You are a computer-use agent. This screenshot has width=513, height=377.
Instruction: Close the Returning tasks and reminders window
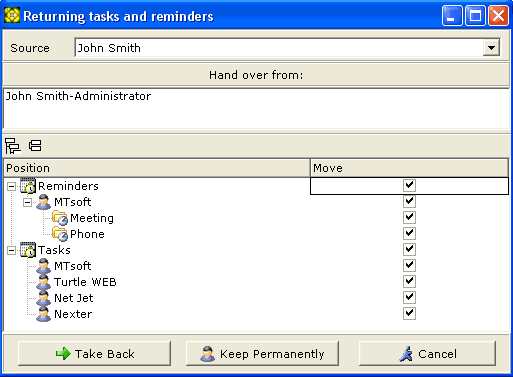pyautogui.click(x=498, y=16)
